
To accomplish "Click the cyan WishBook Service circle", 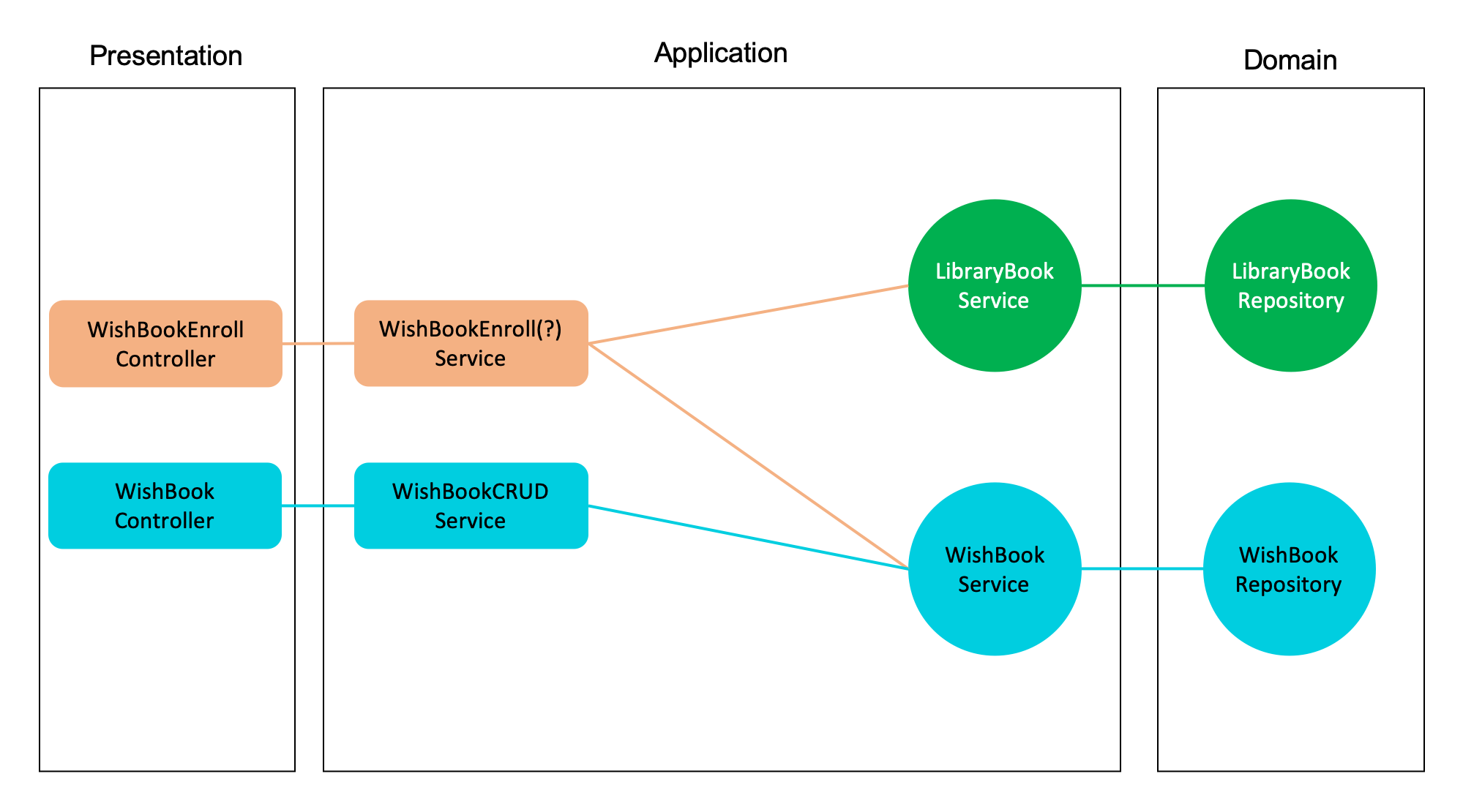I will click(994, 569).
